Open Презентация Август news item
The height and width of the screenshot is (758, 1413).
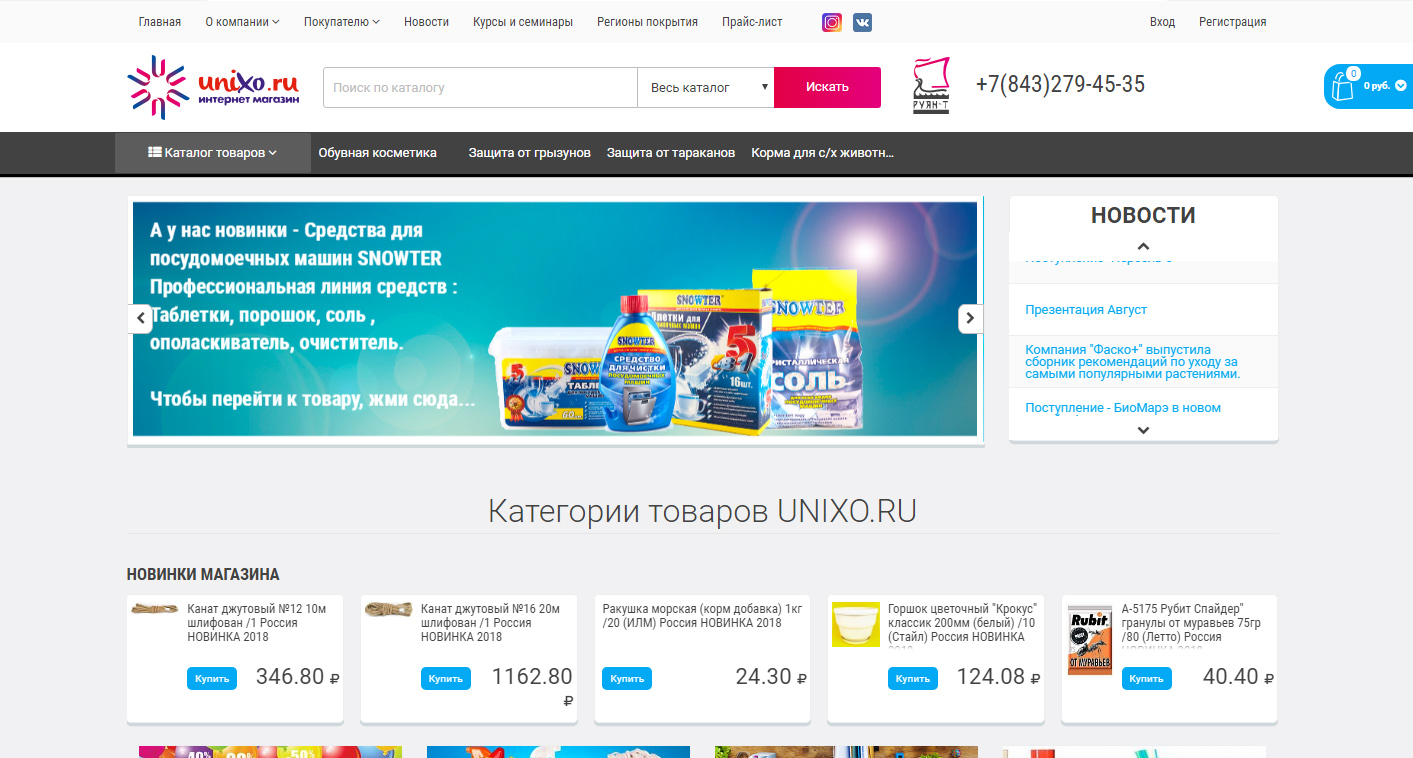(1086, 310)
